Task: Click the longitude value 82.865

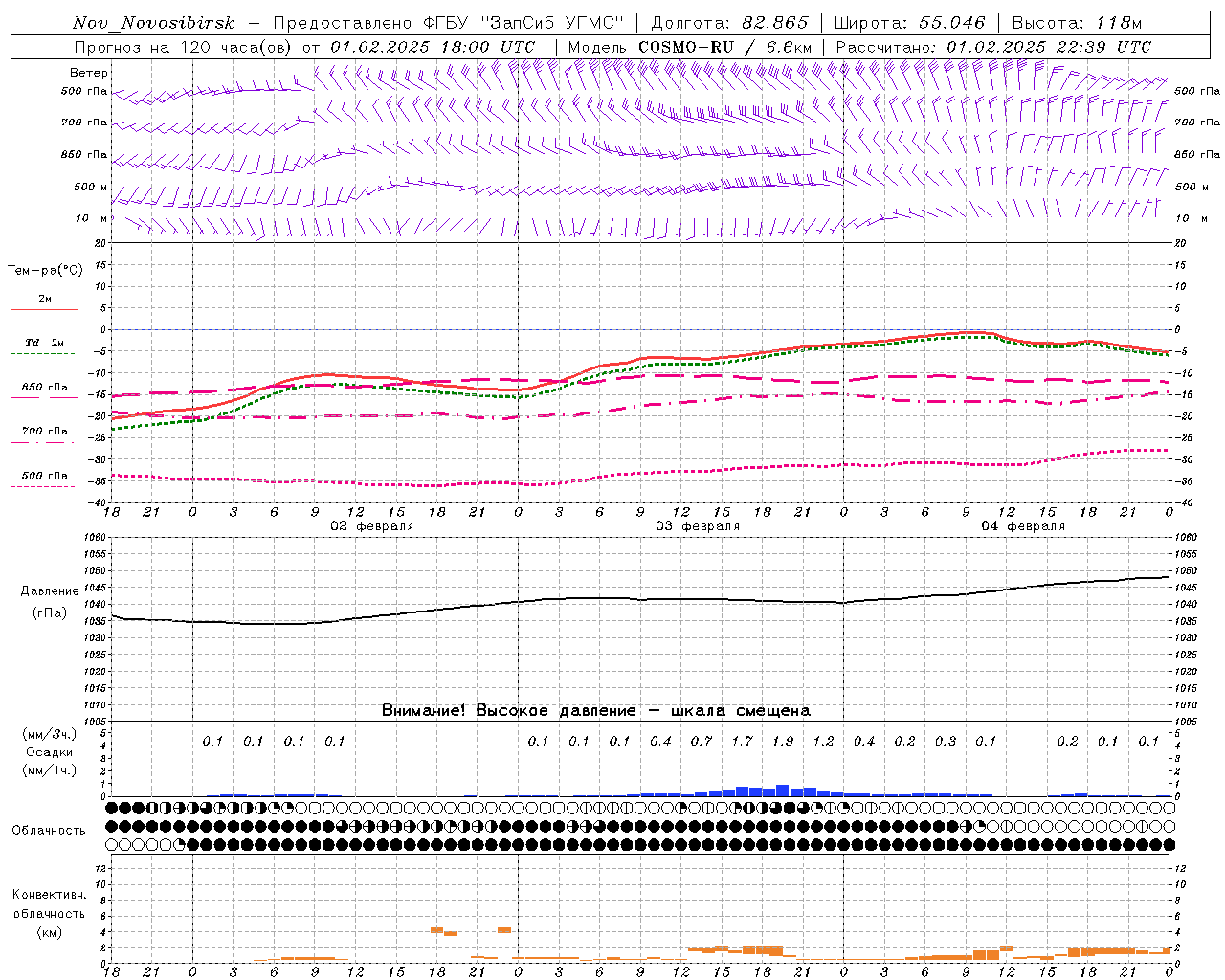Action: [x=776, y=23]
